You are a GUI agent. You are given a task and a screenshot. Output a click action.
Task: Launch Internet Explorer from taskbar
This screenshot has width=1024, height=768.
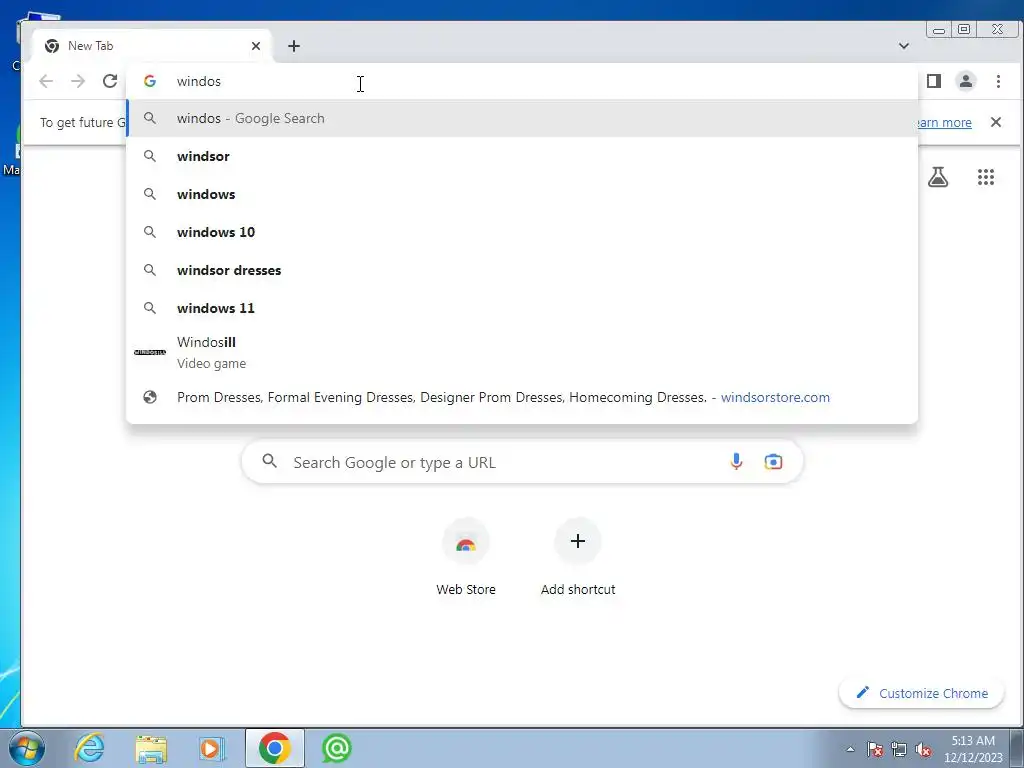[89, 748]
